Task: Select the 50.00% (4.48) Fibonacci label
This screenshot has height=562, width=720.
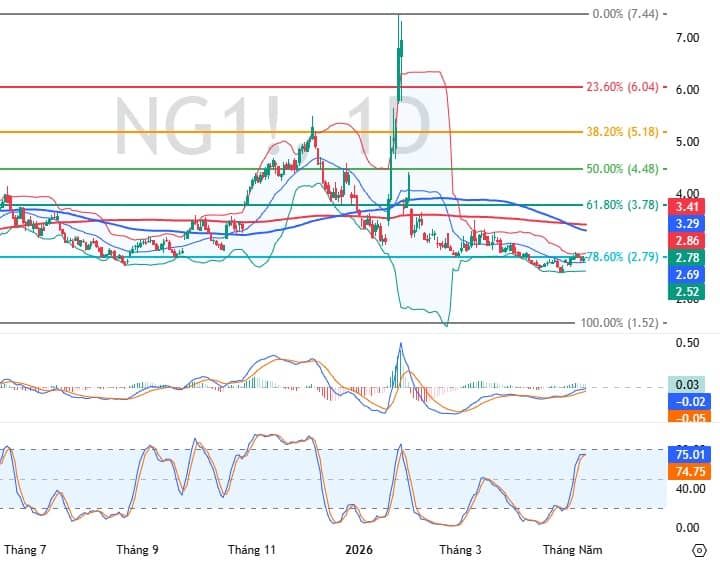Action: click(622, 169)
